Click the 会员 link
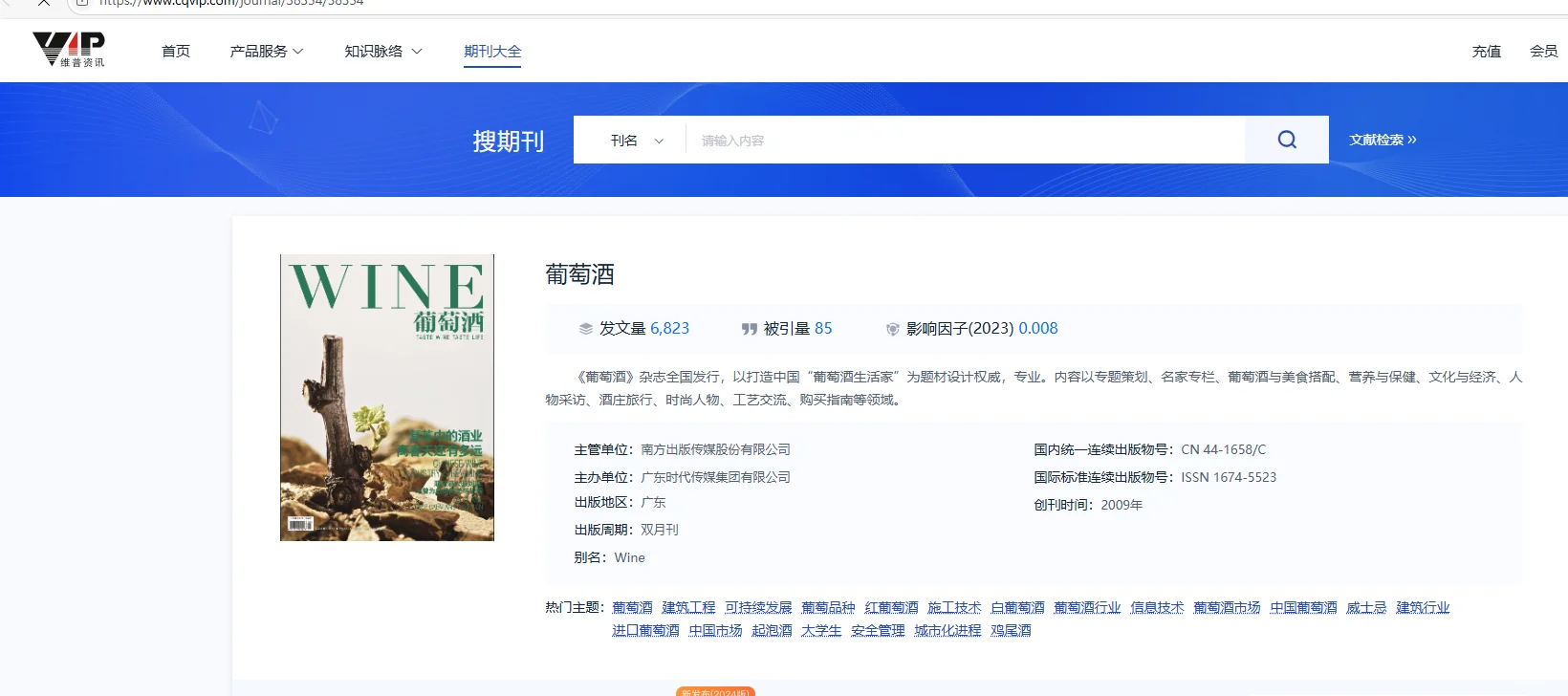This screenshot has height=696, width=1568. tap(1544, 52)
